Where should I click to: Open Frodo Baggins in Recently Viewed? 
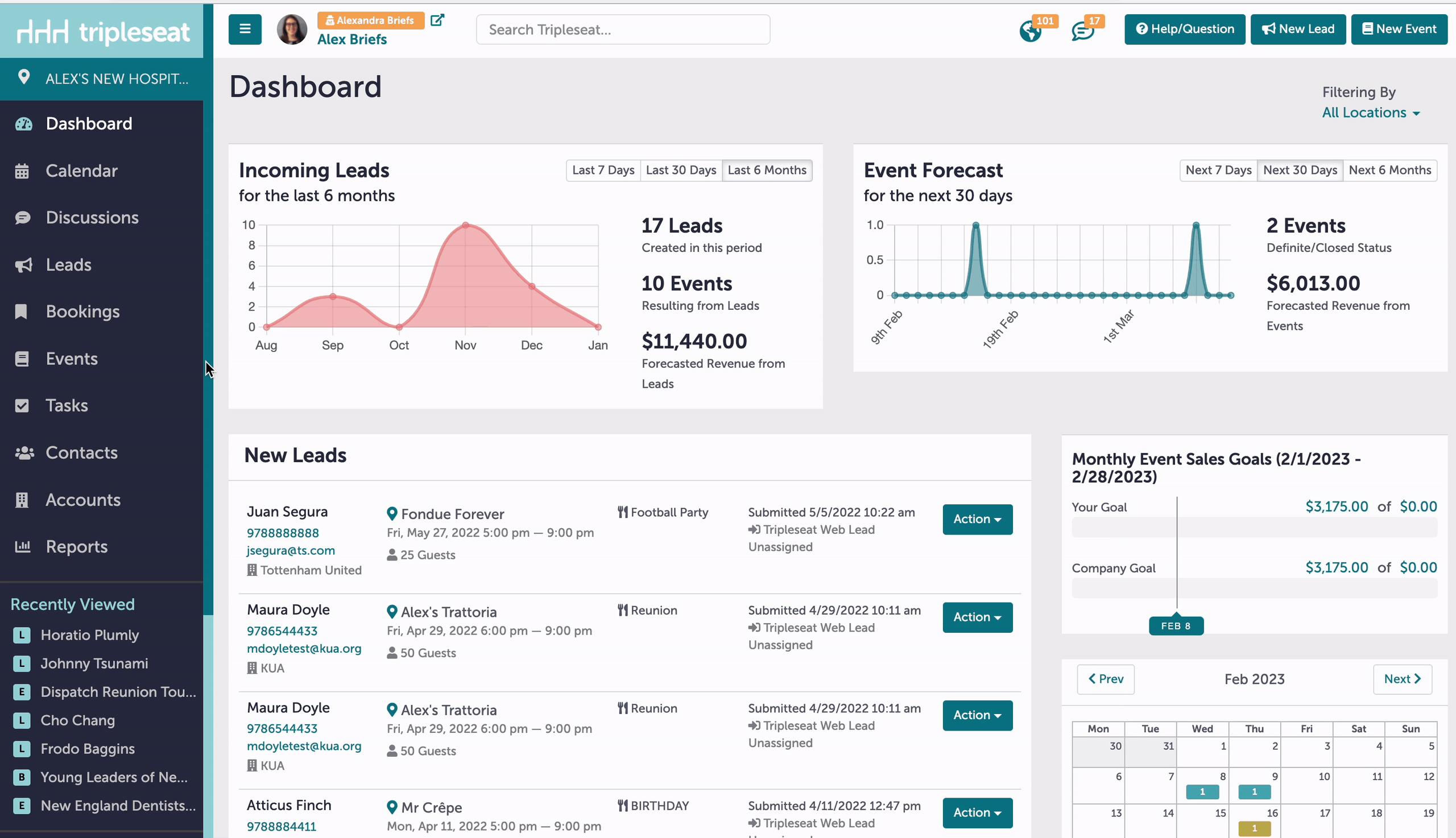pos(88,749)
